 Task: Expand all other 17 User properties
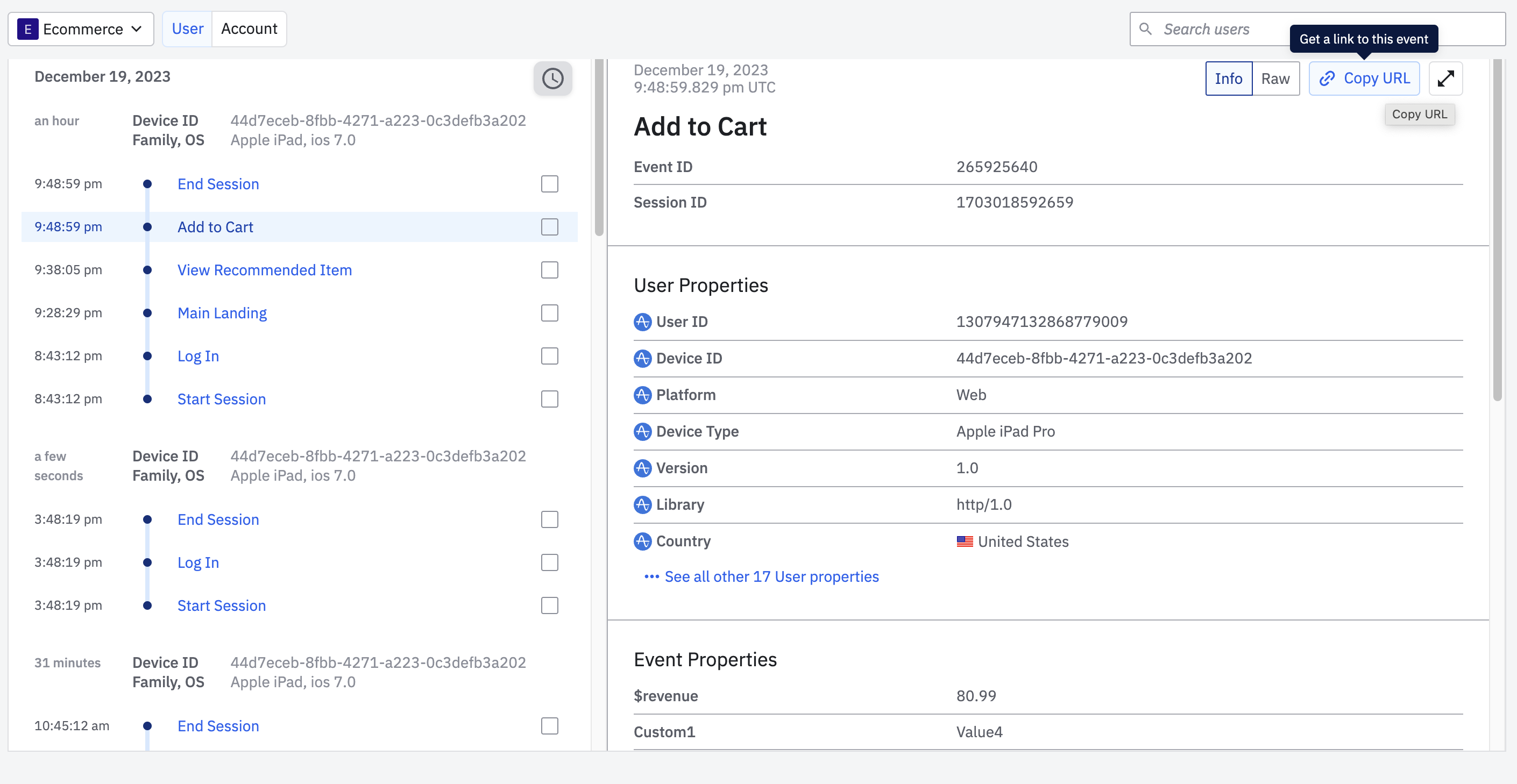tap(771, 576)
